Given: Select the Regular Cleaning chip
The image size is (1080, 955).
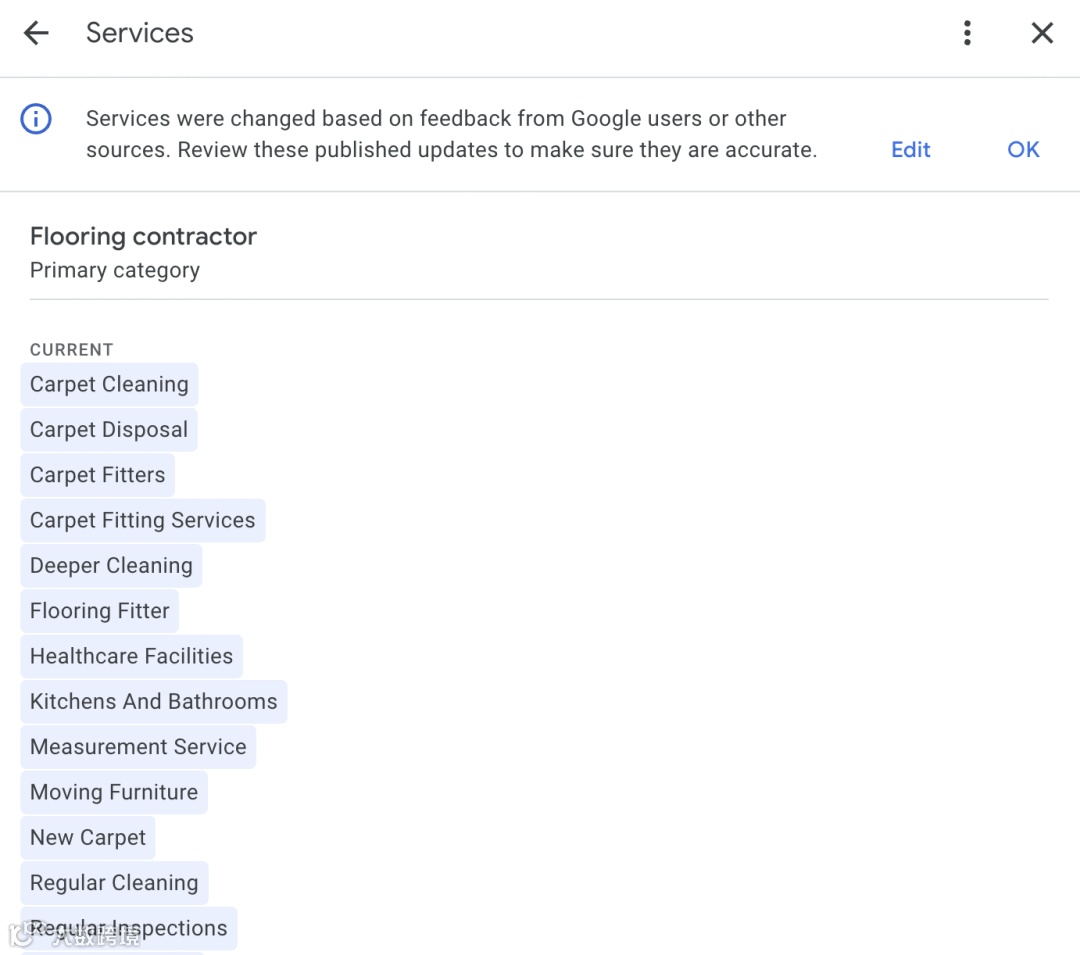Looking at the screenshot, I should (114, 883).
